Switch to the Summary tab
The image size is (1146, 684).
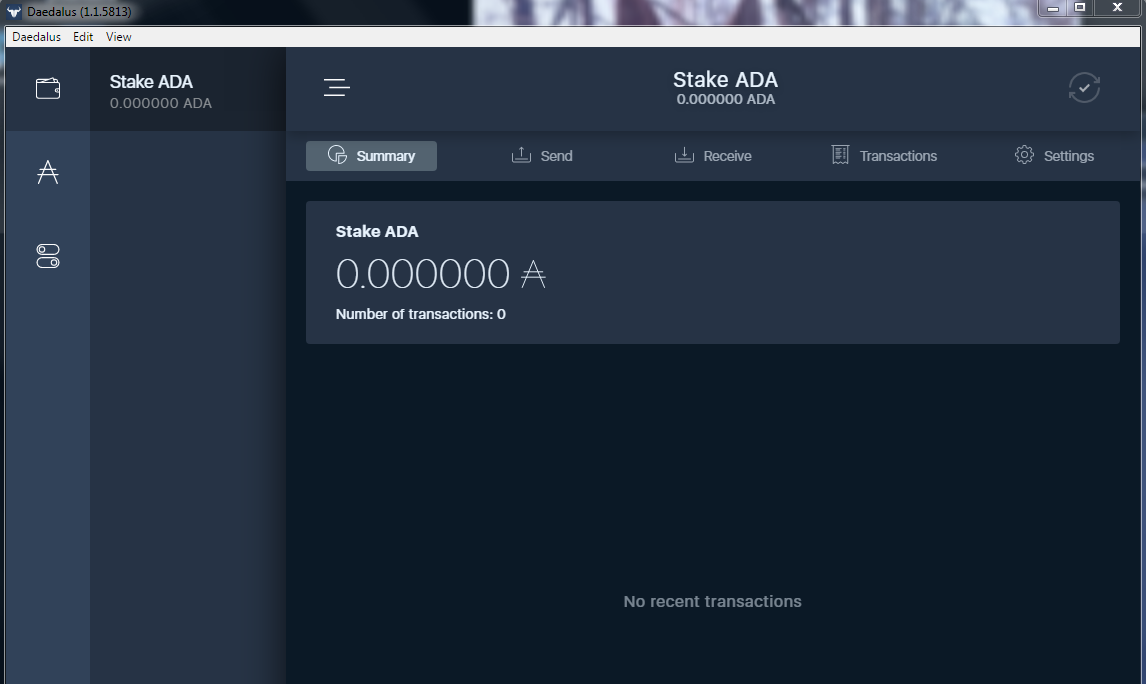[371, 156]
